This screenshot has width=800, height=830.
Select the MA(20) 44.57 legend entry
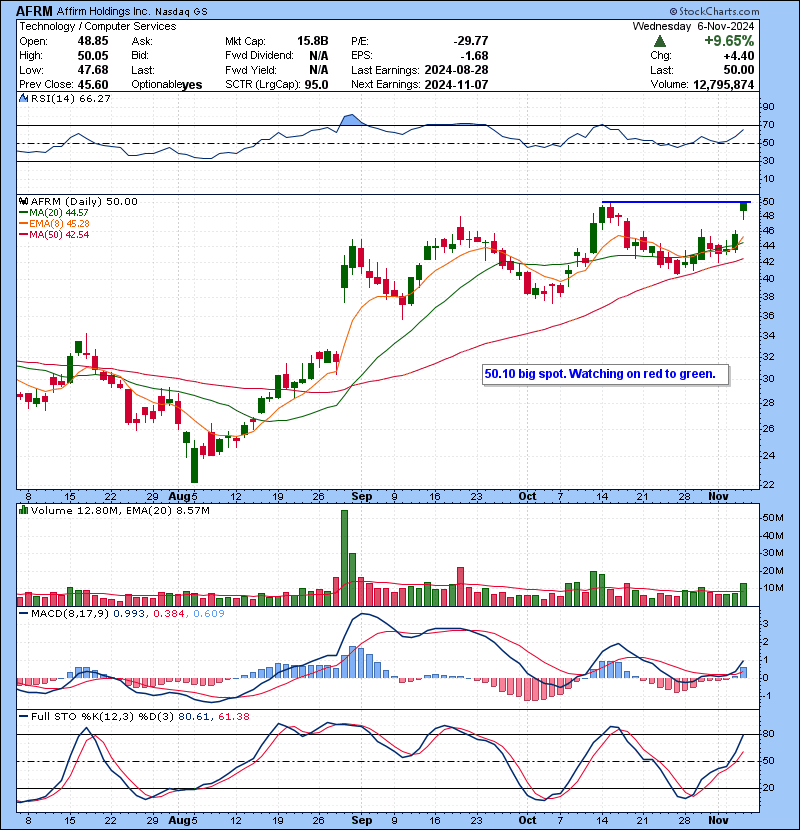click(x=54, y=212)
